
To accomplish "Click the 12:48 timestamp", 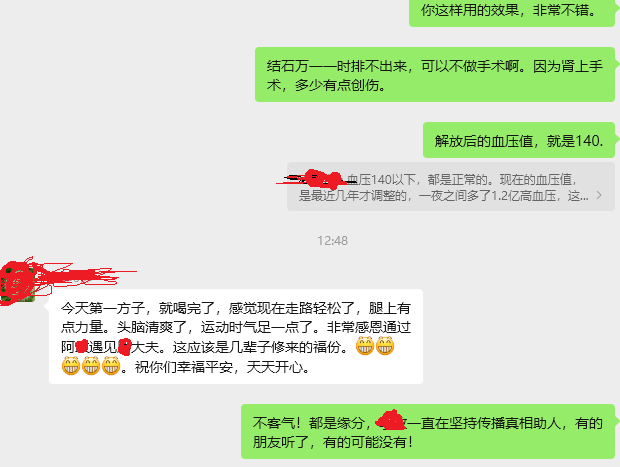I will click(333, 240).
